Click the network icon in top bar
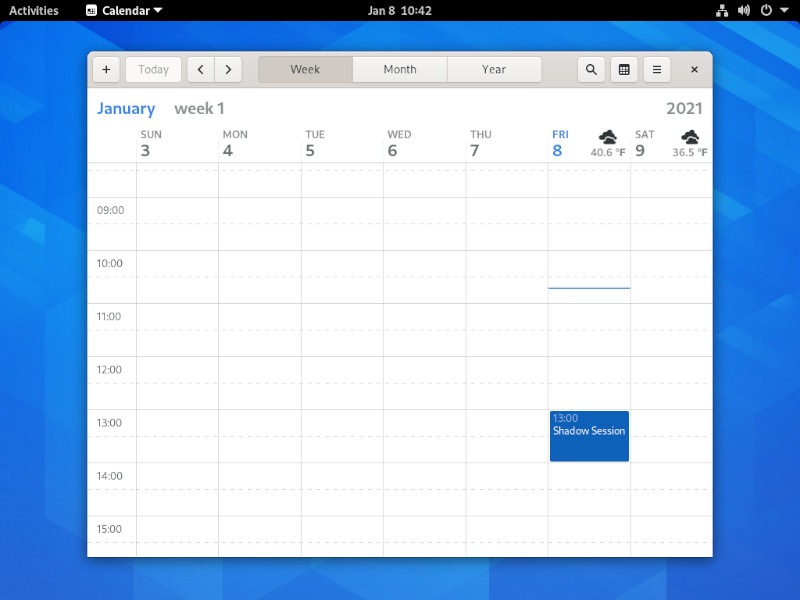Image resolution: width=800 pixels, height=600 pixels. point(722,10)
